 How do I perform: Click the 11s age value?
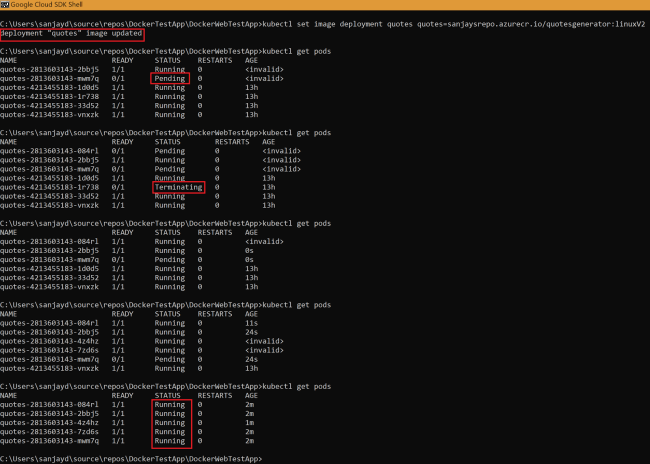[x=250, y=324]
